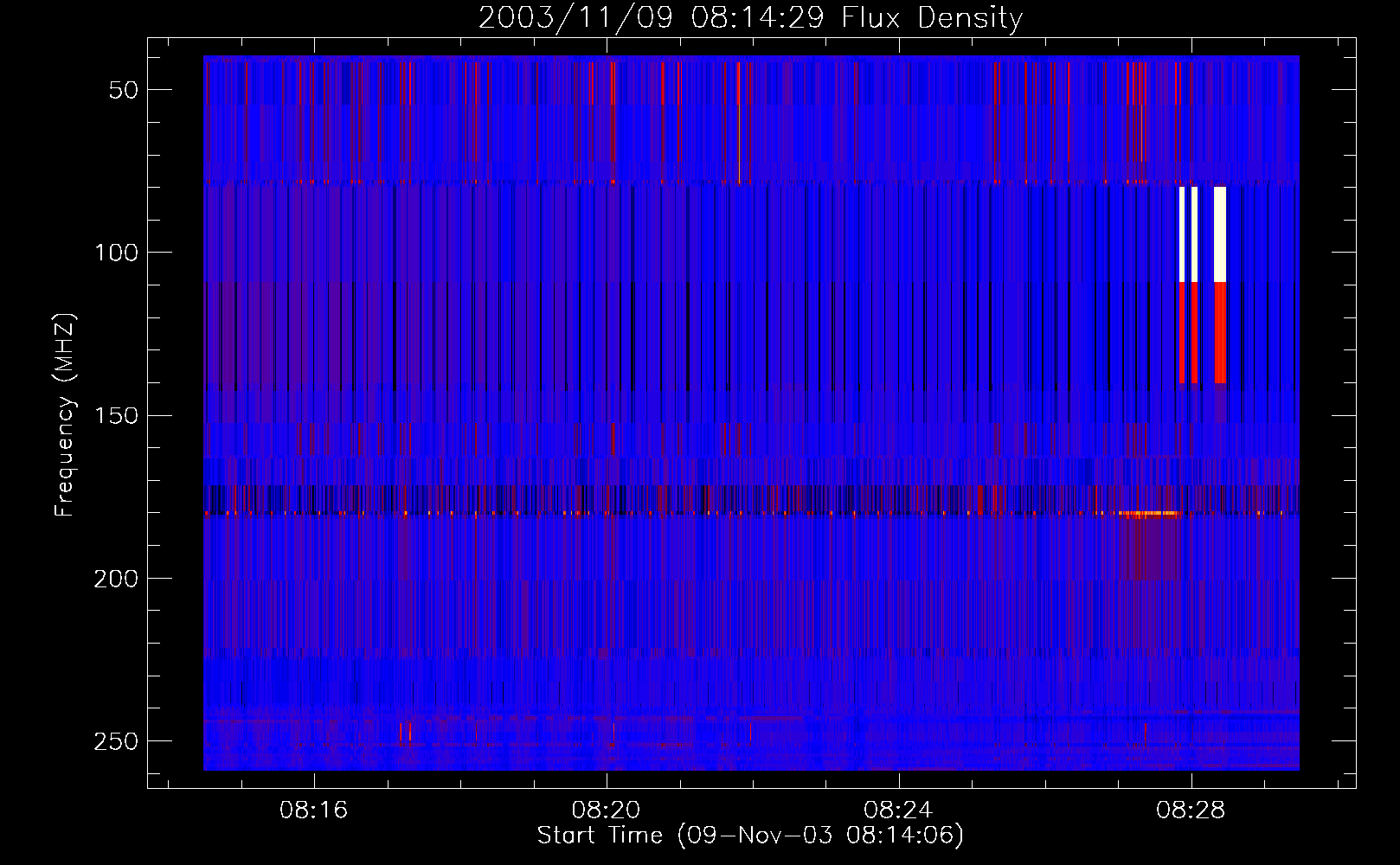Click the plot title '2003/11/09 08:14:29 Flux Density'

pyautogui.click(x=750, y=17)
